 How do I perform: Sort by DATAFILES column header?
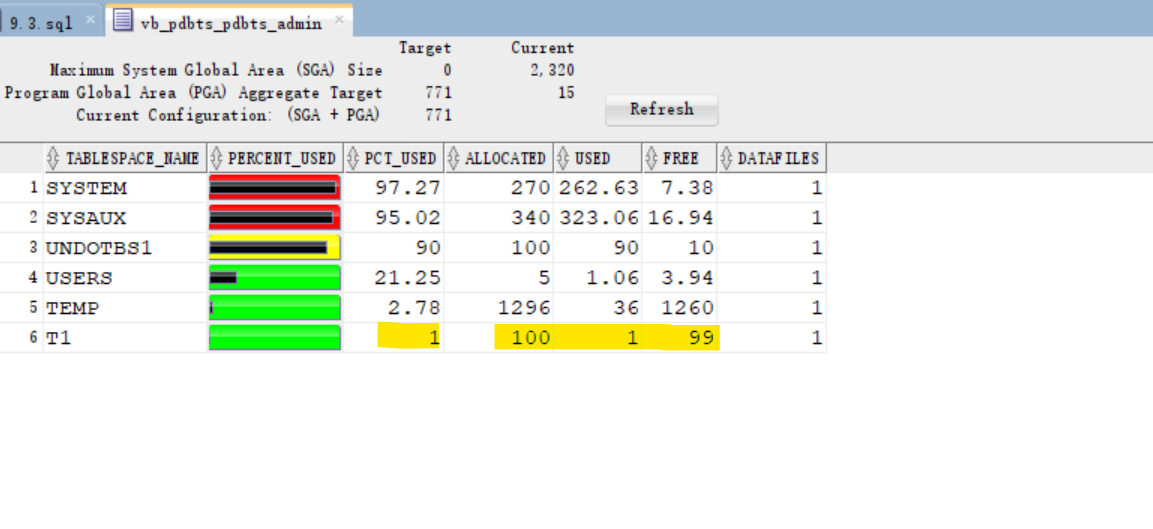[771, 158]
